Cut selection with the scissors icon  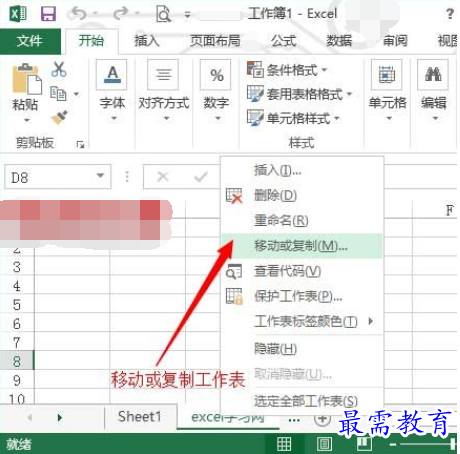(x=59, y=69)
